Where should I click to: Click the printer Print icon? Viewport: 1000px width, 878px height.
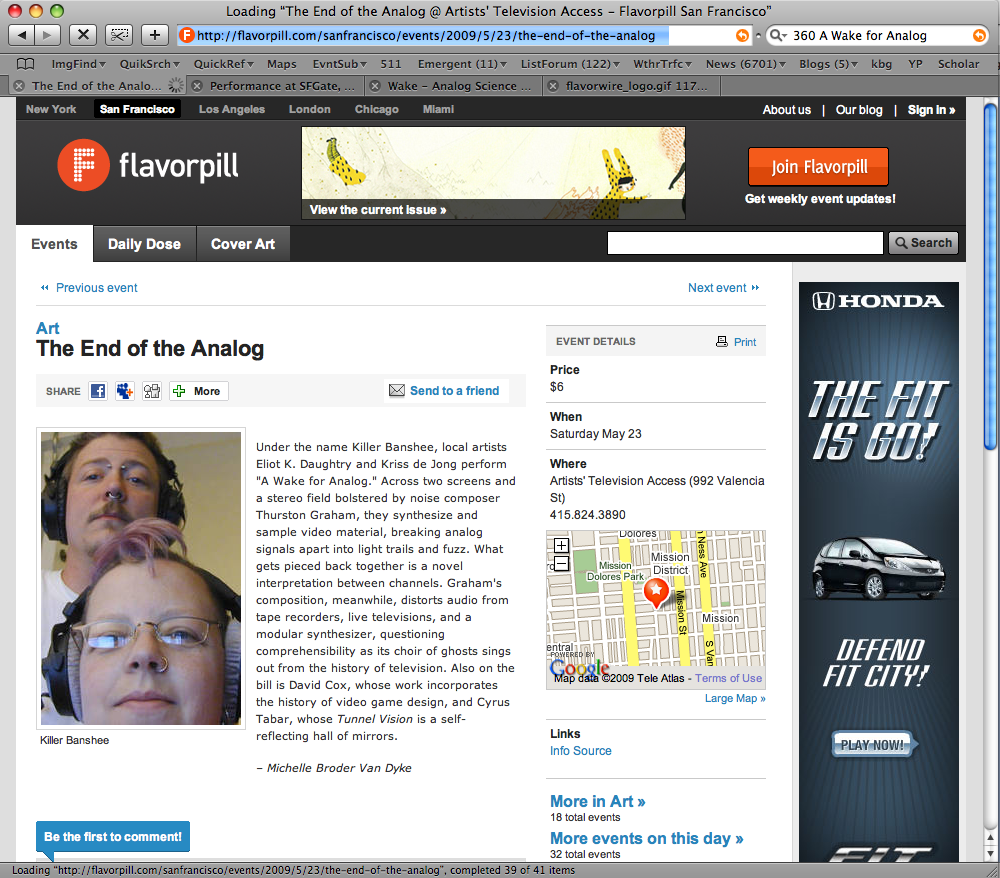[721, 342]
